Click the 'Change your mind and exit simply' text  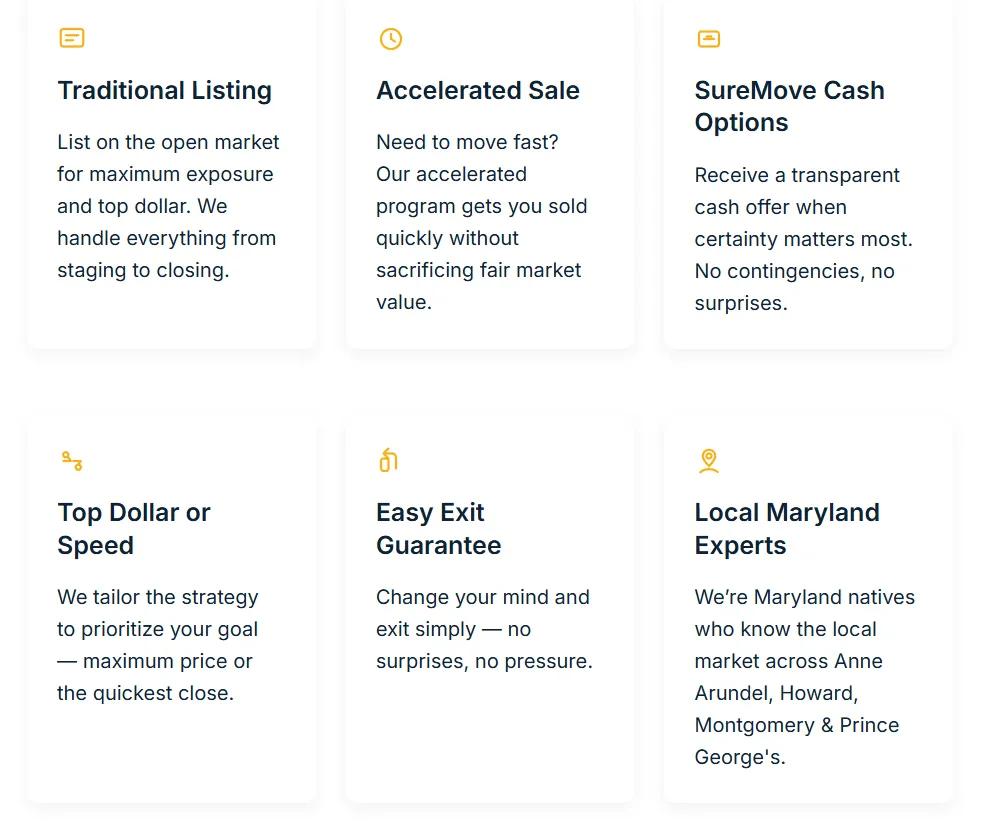[x=484, y=629]
